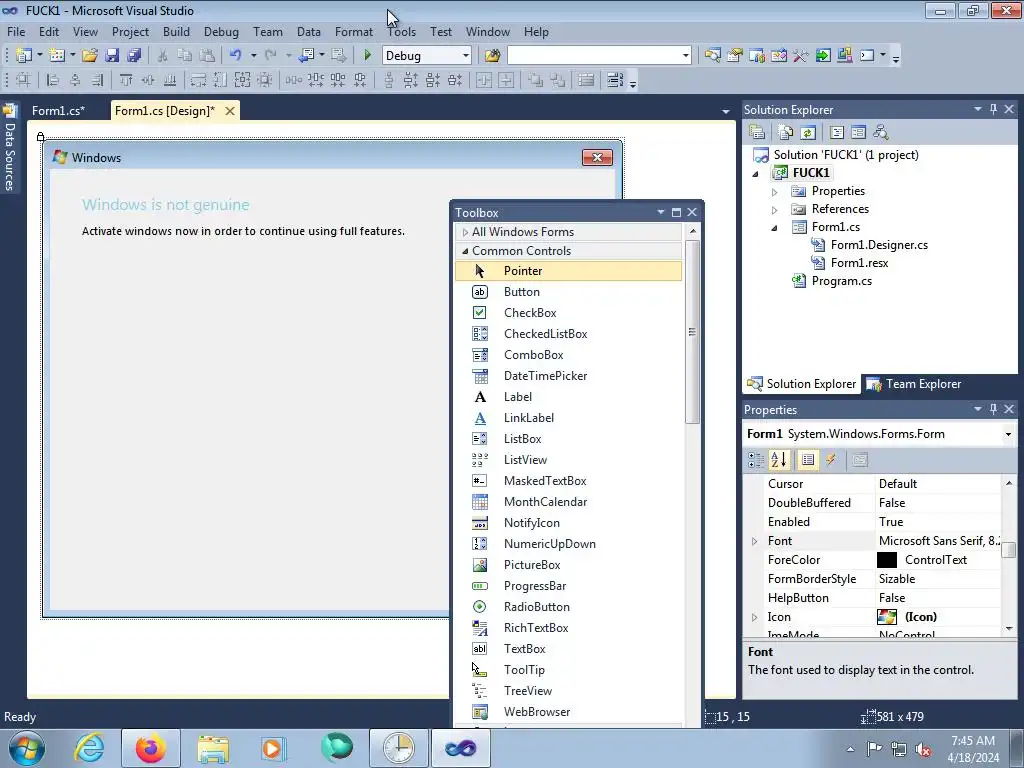This screenshot has width=1024, height=768.
Task: Switch to the Team Explorer tab
Action: 914,384
